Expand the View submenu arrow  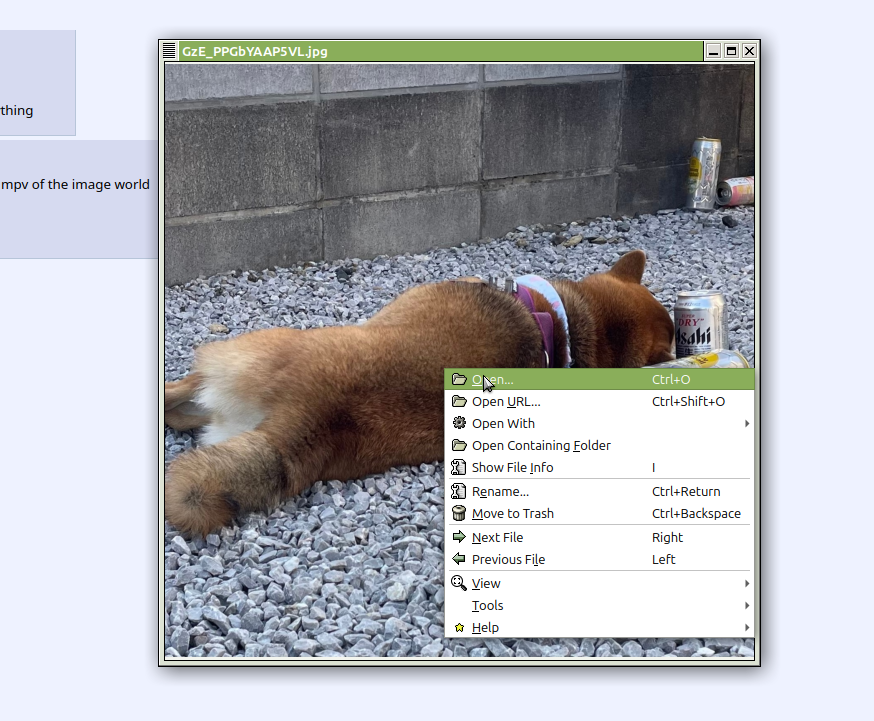pyautogui.click(x=747, y=583)
